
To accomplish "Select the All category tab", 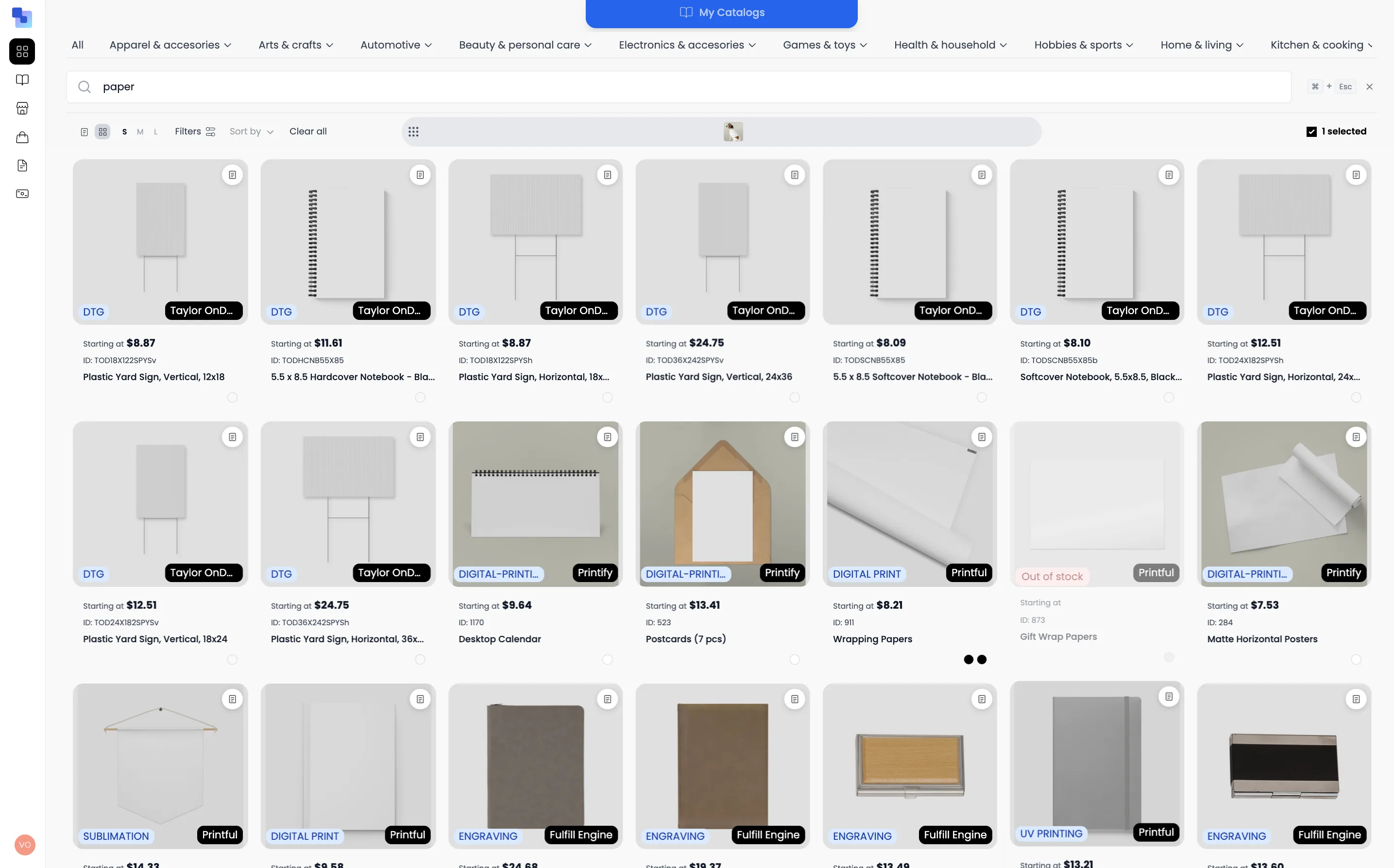I will 78,45.
